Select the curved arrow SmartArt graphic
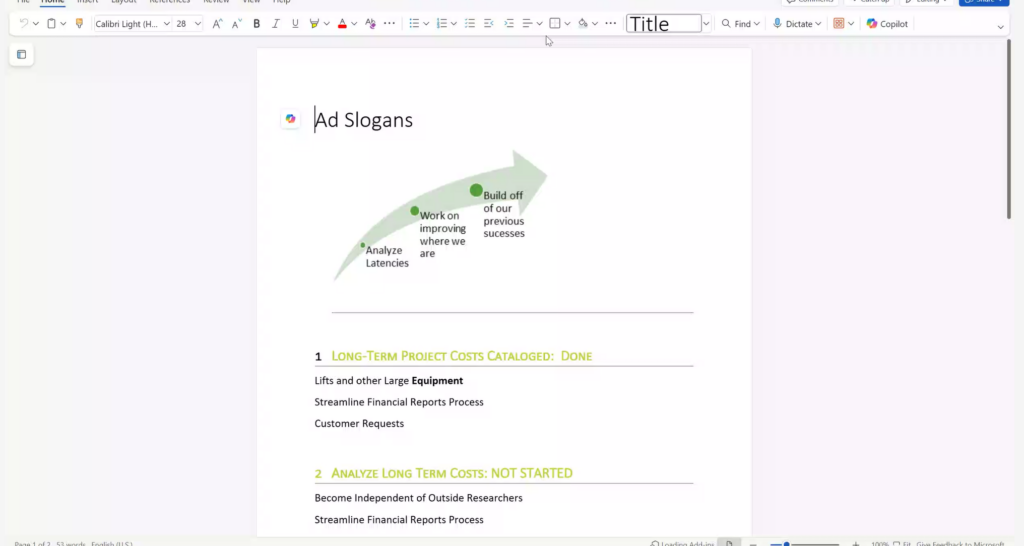 [441, 216]
